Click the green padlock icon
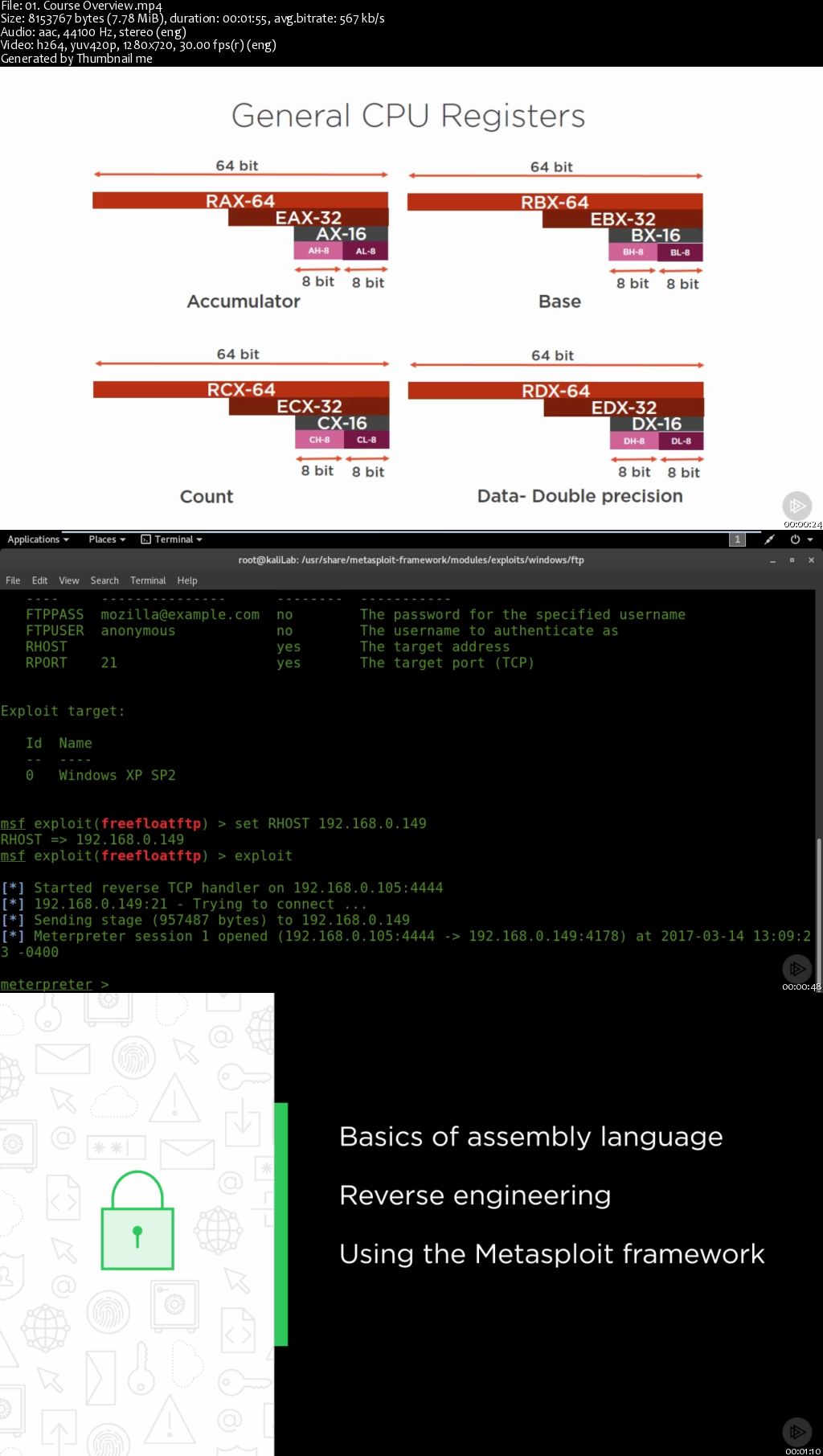Viewport: 823px width, 1456px height. point(137,1220)
